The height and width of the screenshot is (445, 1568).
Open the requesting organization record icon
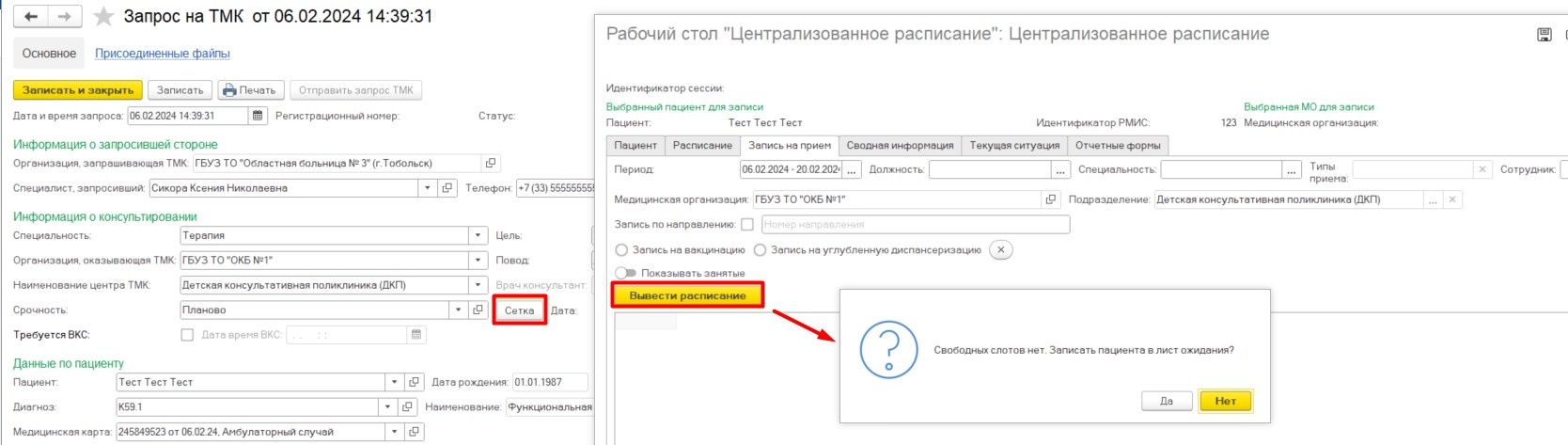click(x=490, y=163)
